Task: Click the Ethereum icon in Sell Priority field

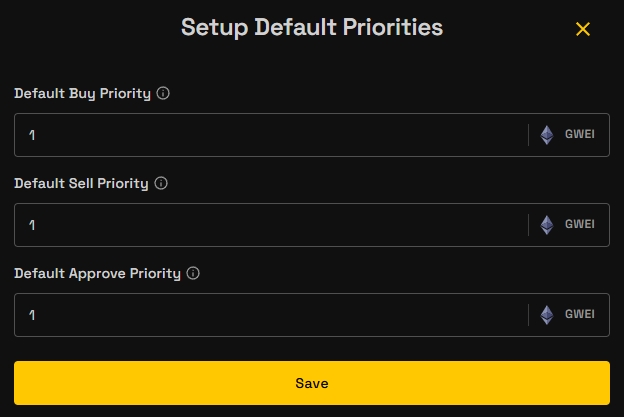Action: coord(547,225)
